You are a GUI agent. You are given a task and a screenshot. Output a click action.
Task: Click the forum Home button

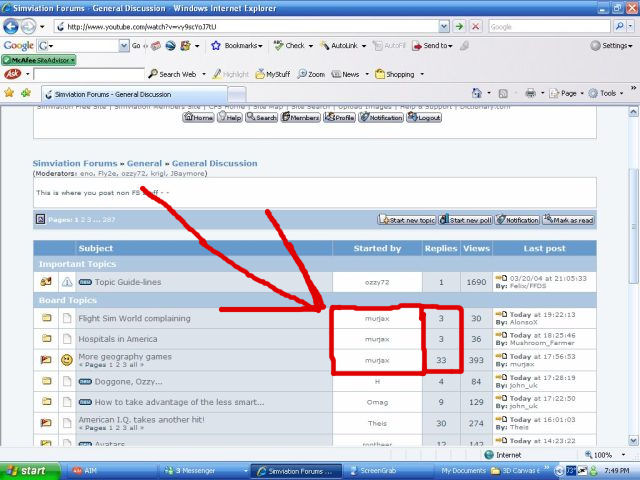click(x=197, y=117)
